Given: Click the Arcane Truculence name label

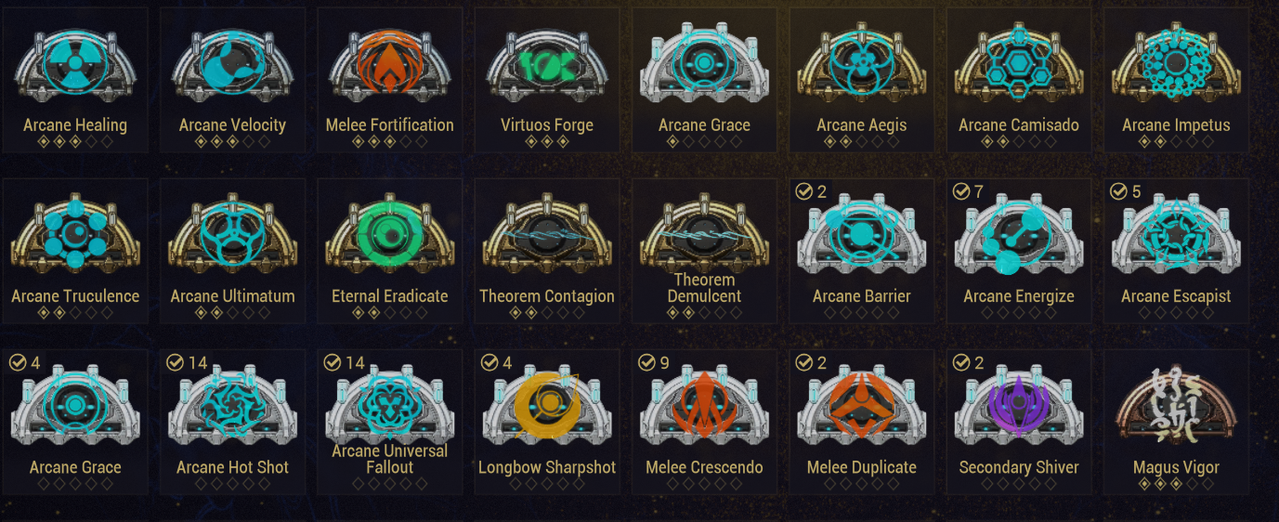Looking at the screenshot, I should (75, 296).
